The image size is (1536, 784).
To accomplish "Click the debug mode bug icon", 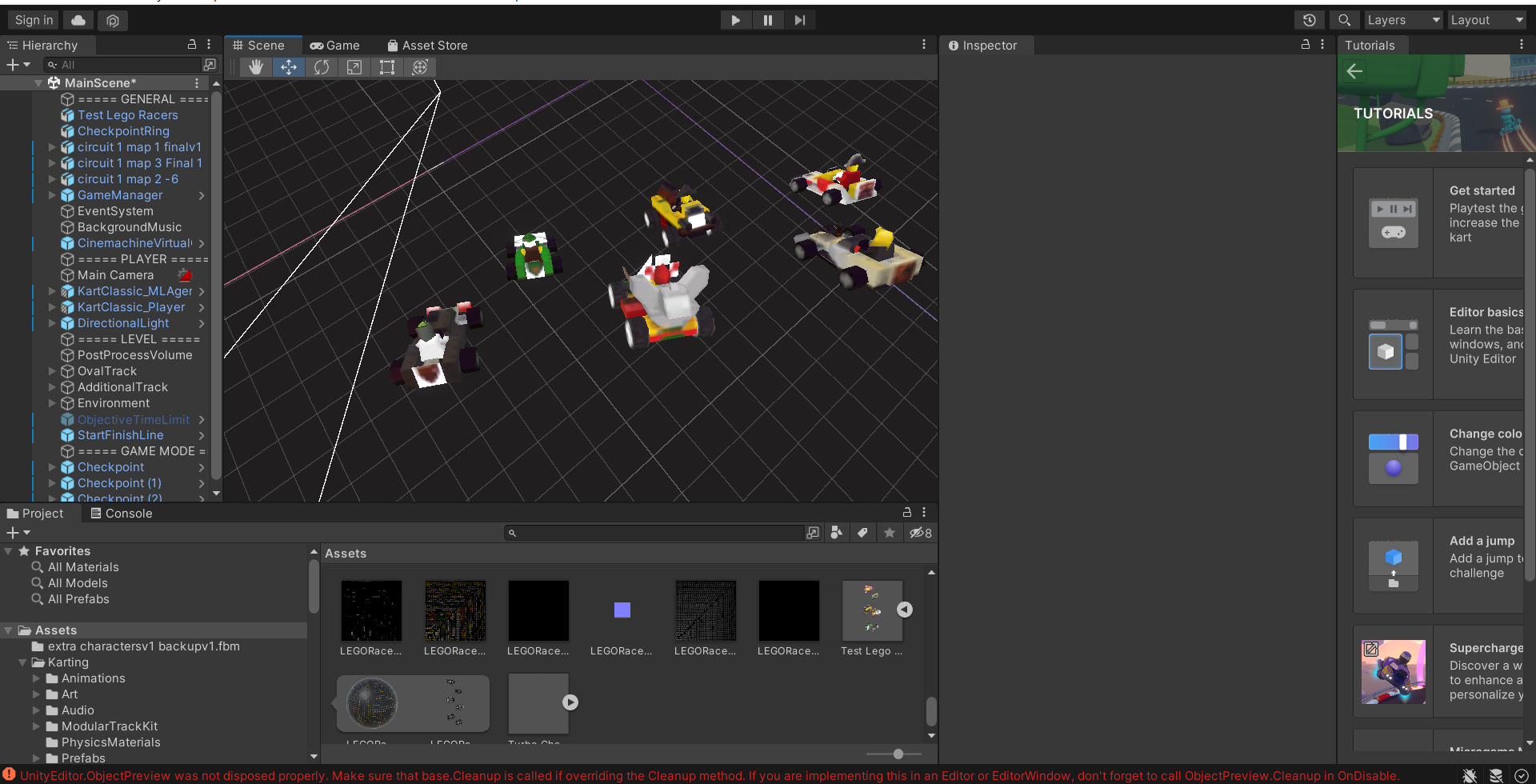I will click(x=1470, y=775).
